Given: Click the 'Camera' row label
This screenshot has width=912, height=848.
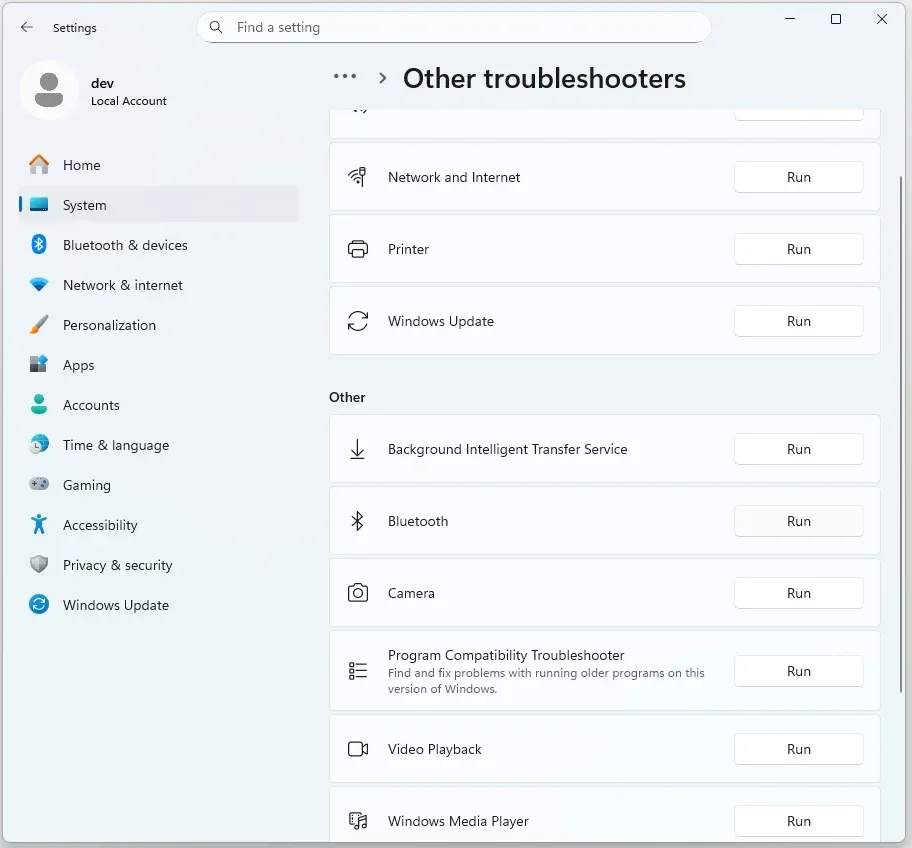Looking at the screenshot, I should [x=411, y=594].
